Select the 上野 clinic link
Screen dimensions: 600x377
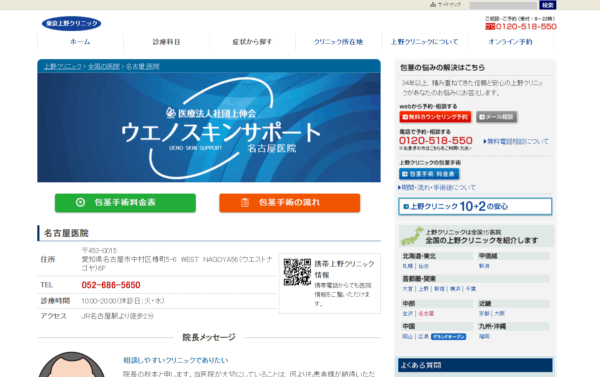423,289
